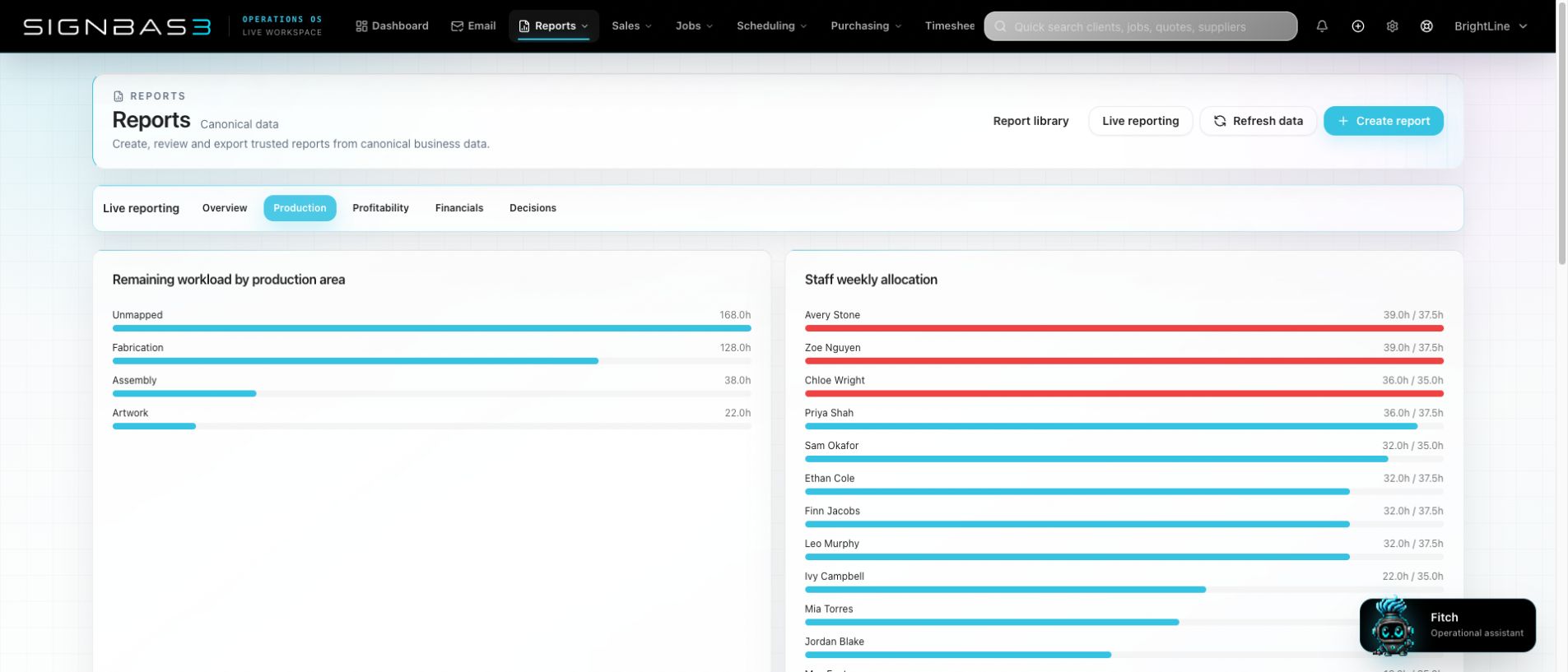
Task: Click the 'Sam Okafor' name
Action: [x=831, y=446]
